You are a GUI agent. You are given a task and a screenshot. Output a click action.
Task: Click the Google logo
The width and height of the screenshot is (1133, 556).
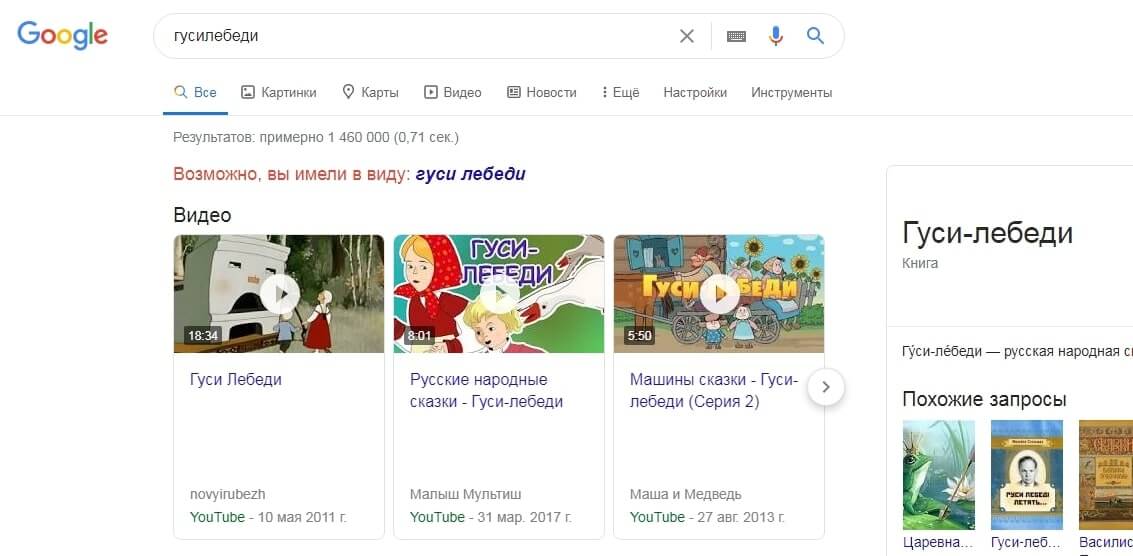click(62, 35)
